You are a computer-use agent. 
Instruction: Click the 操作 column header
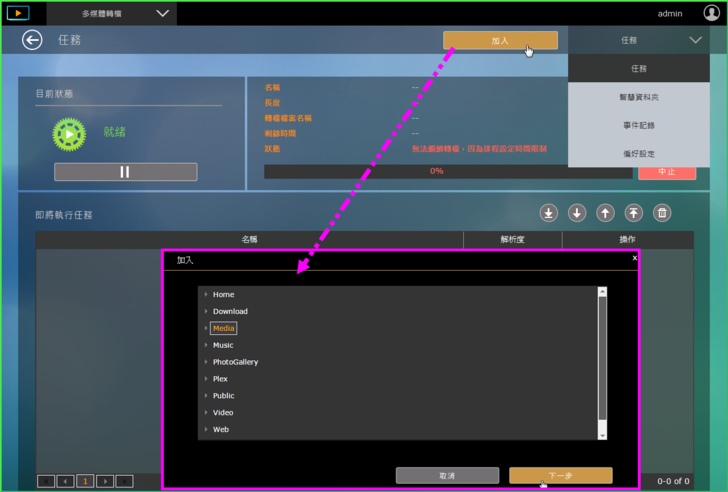[628, 240]
